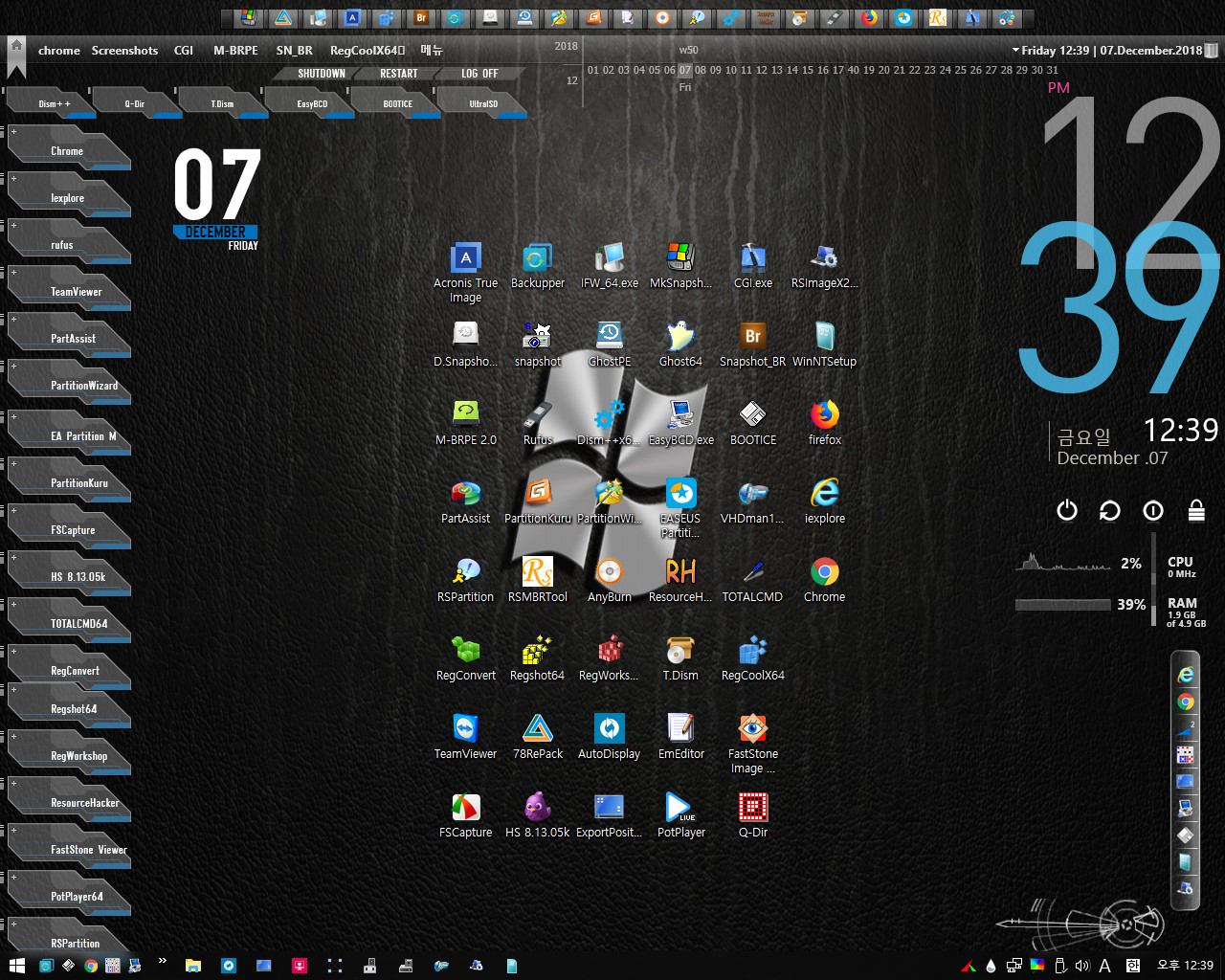The image size is (1225, 980).
Task: Expand the taskbar quick launch overflow chevron
Action: [x=163, y=961]
